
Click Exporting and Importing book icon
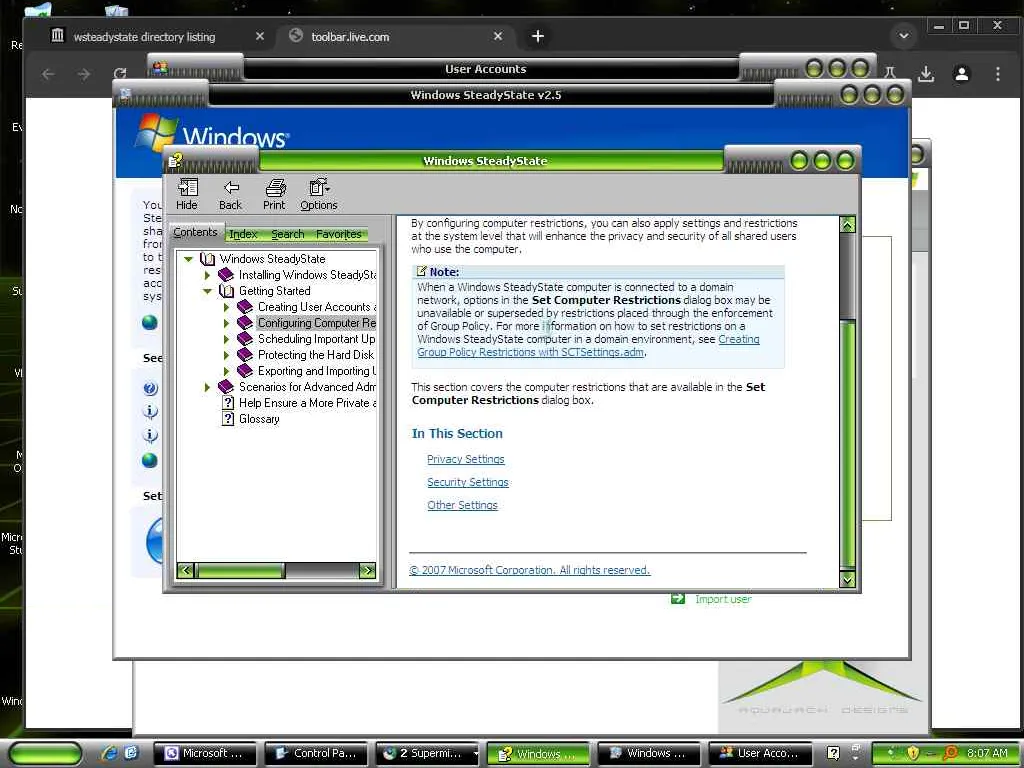pos(245,371)
